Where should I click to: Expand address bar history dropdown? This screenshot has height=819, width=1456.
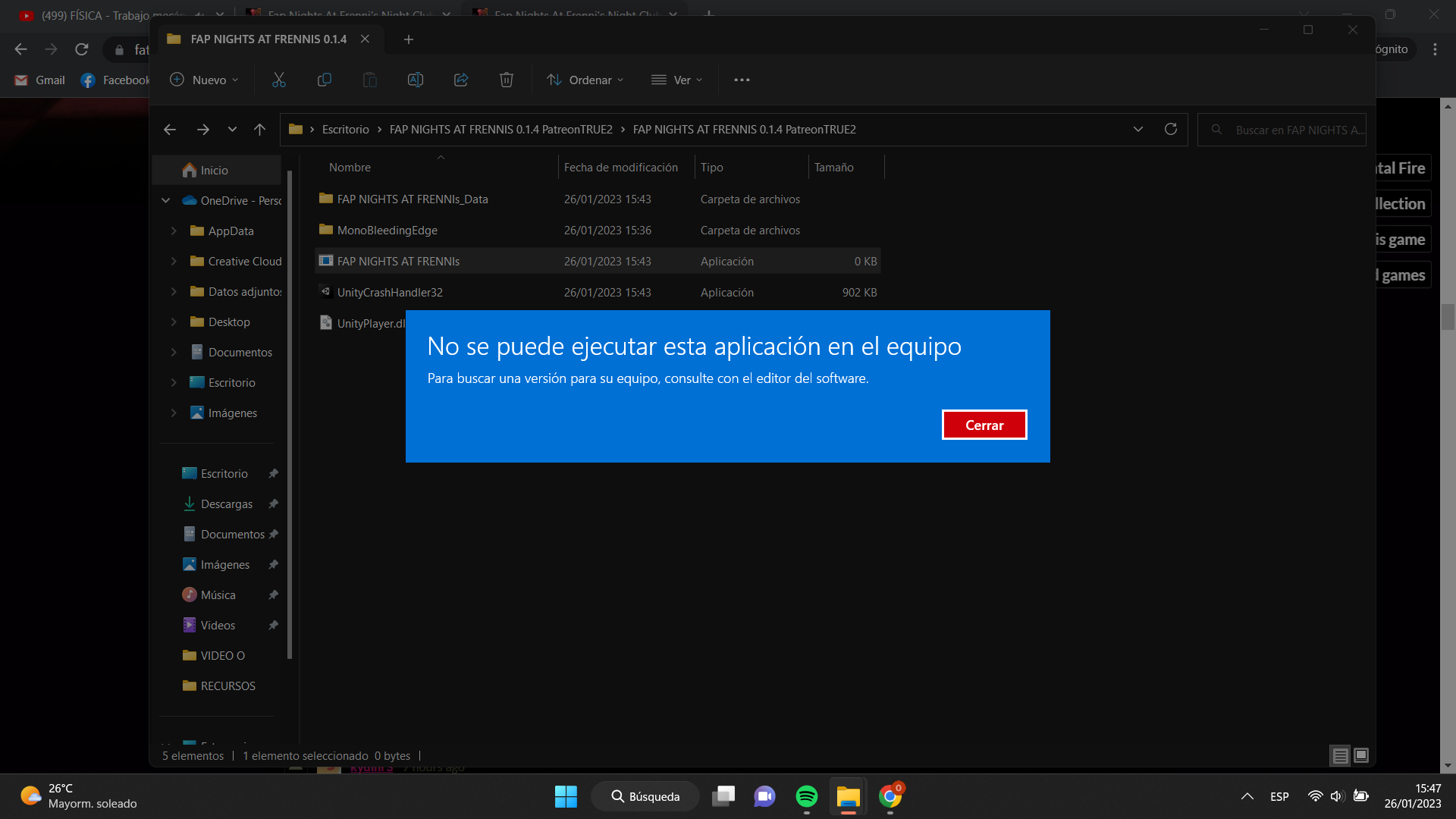pyautogui.click(x=1137, y=130)
